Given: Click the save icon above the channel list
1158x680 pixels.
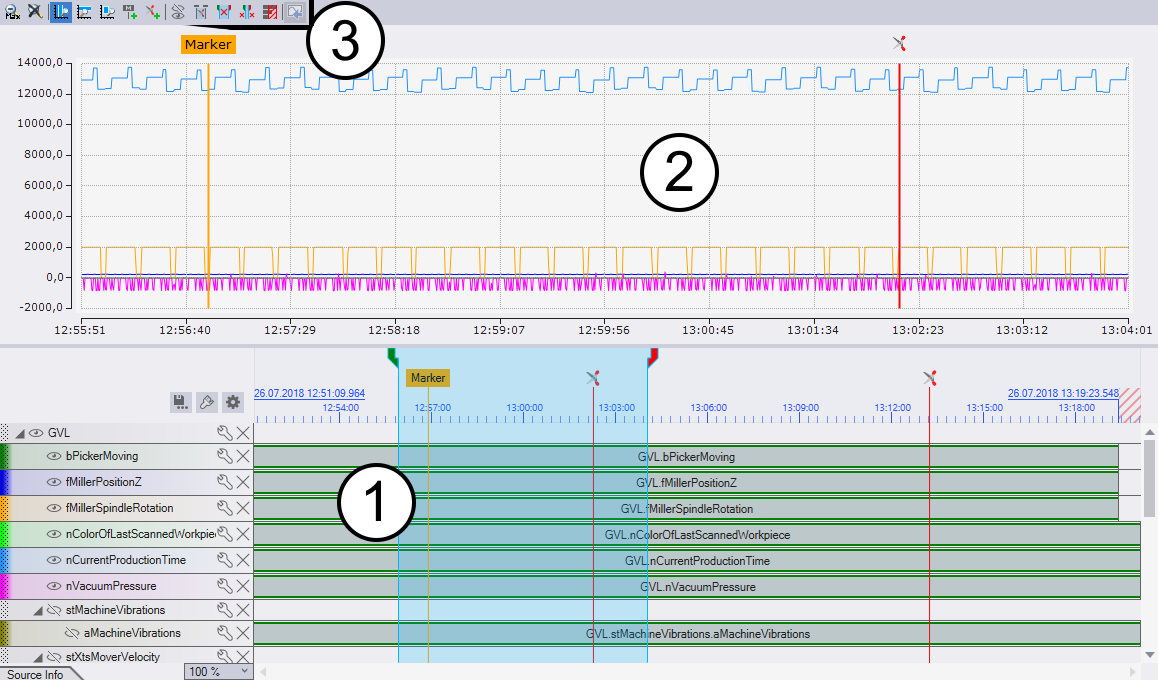Looking at the screenshot, I should [x=180, y=402].
